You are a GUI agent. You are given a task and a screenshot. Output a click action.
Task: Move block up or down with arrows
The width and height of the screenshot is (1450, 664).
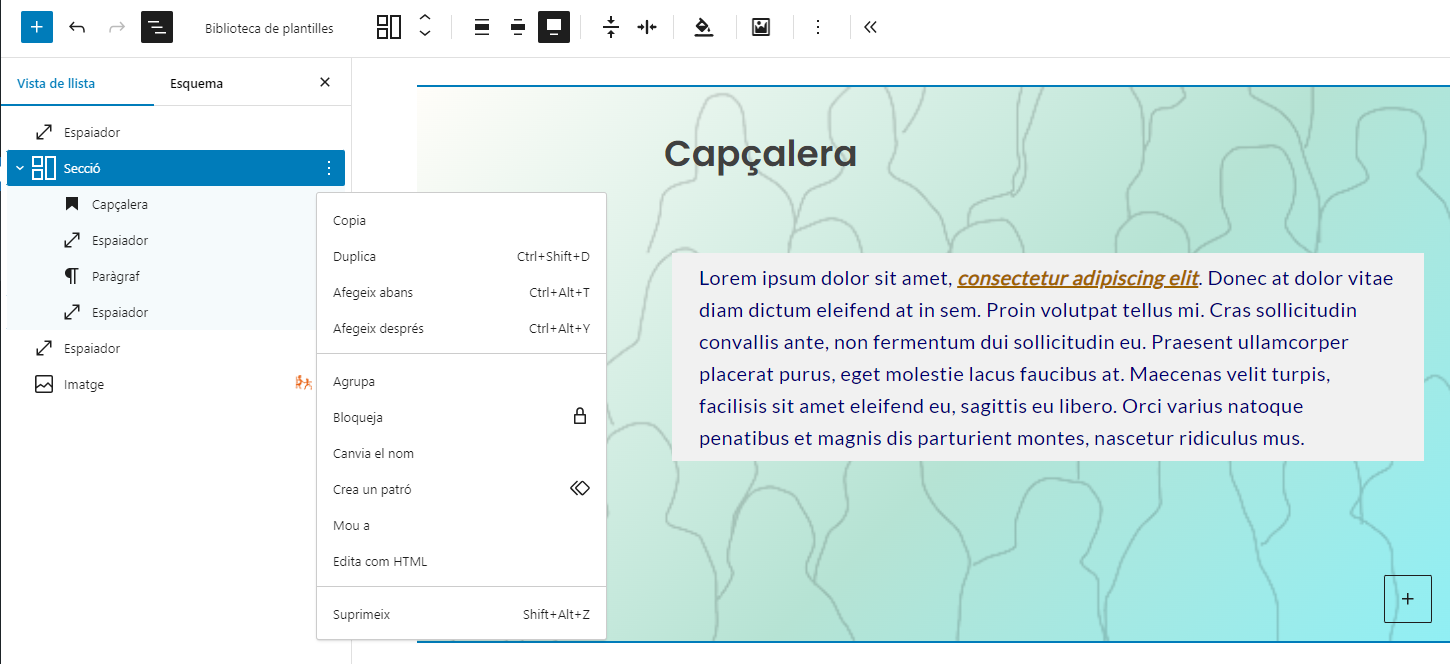tap(425, 27)
